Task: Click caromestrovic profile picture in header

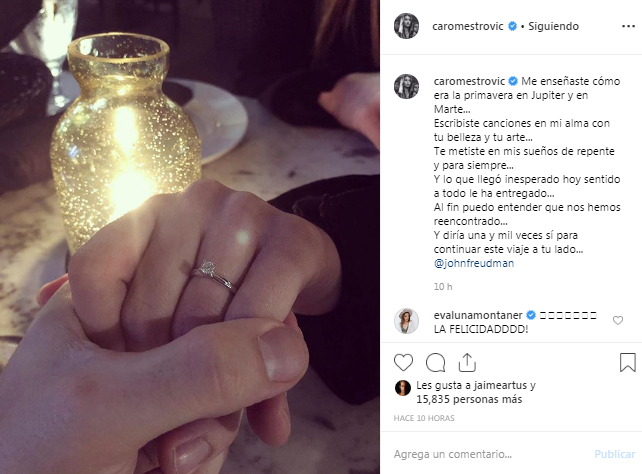Action: tap(406, 26)
